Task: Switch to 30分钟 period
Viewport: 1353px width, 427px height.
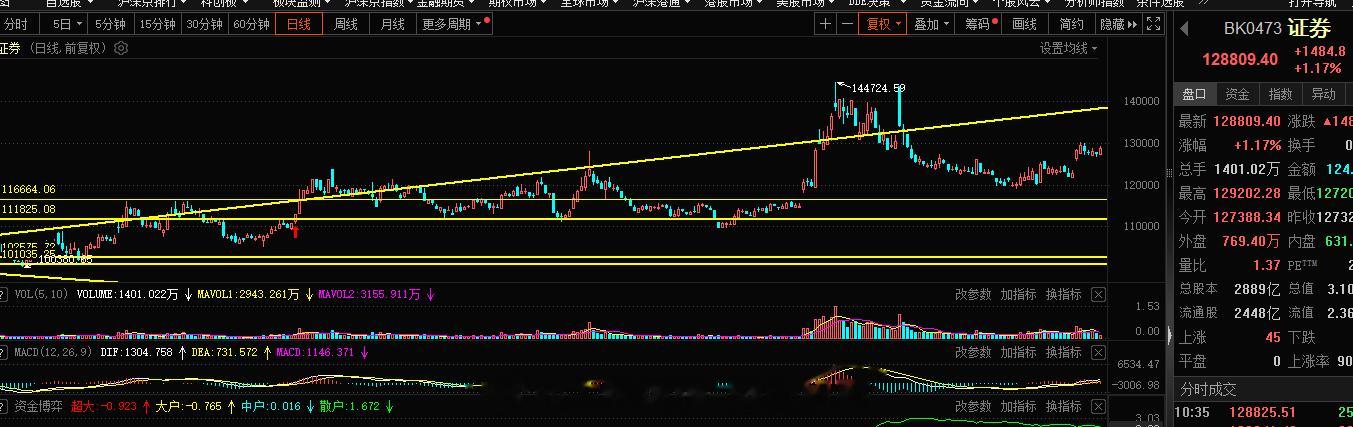Action: click(x=205, y=24)
